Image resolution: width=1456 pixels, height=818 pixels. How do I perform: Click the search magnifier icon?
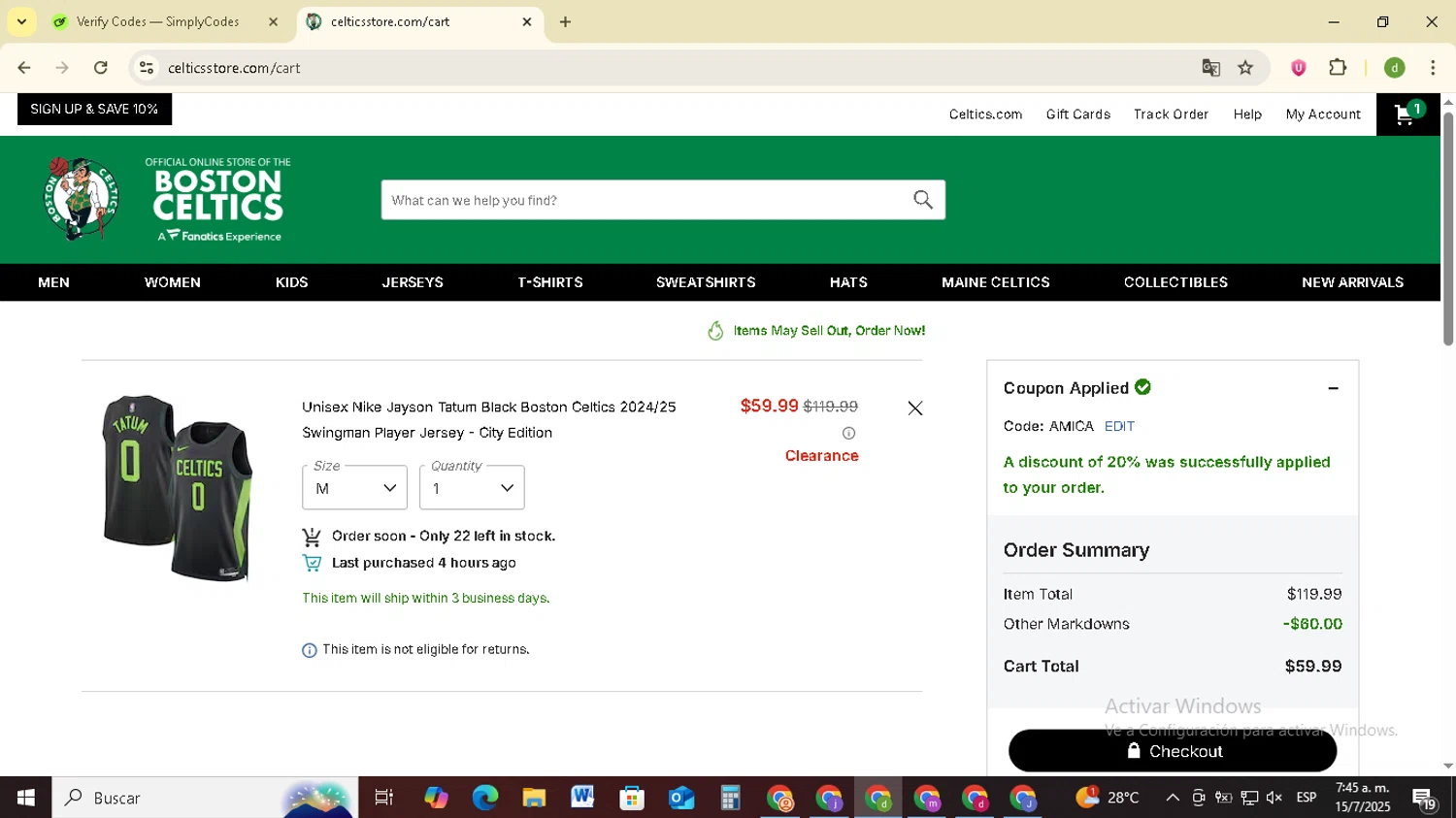pyautogui.click(x=922, y=200)
